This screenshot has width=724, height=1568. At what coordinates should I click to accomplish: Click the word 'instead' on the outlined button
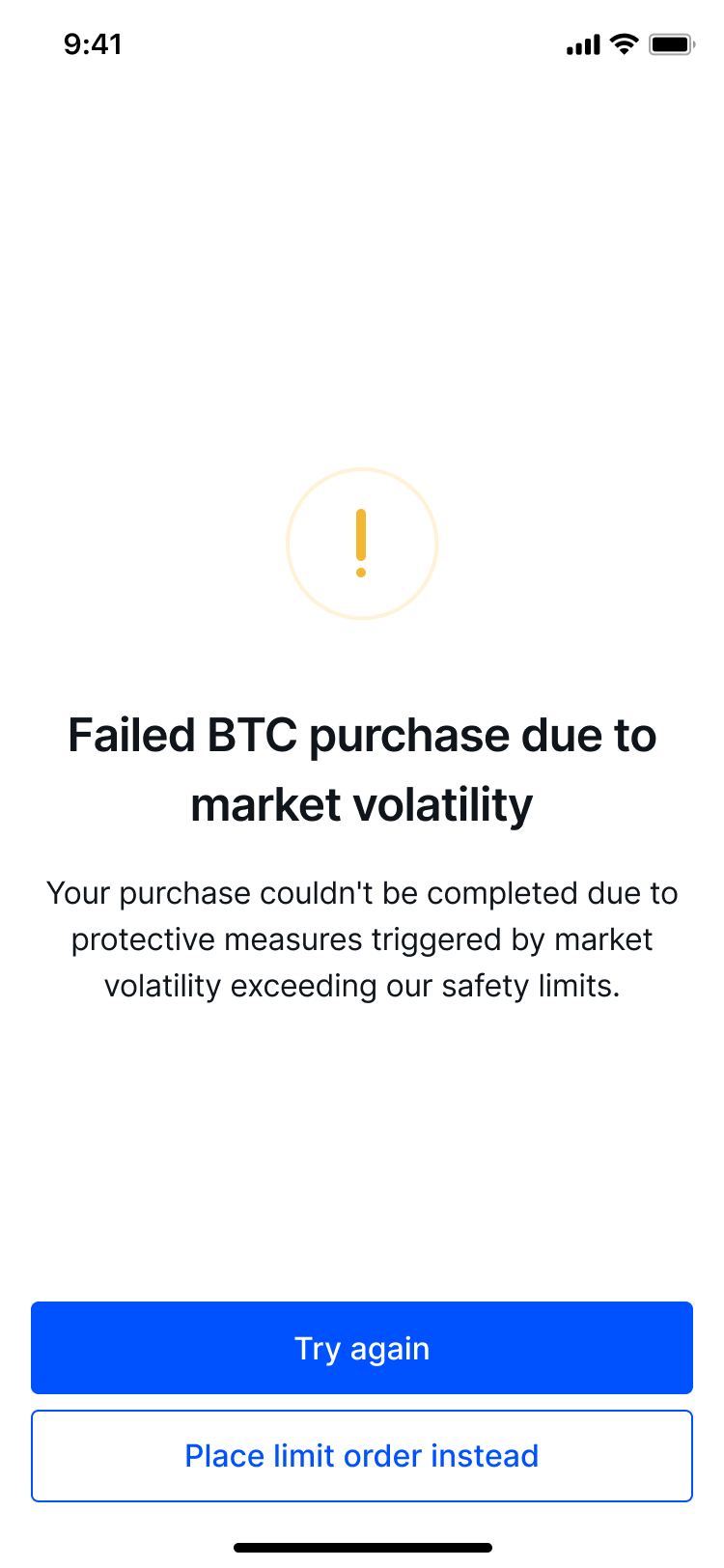click(485, 1456)
